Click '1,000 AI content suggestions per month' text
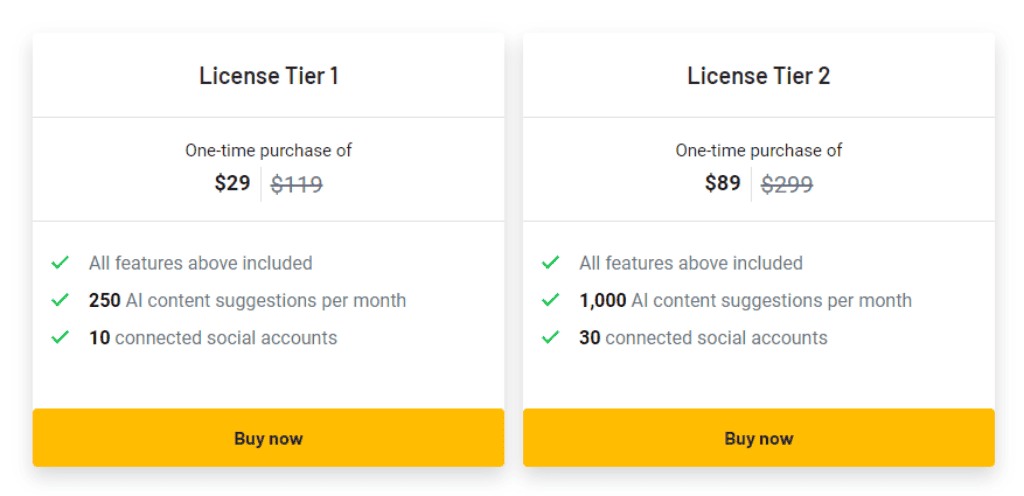Viewport: 1024px width, 496px height. [746, 301]
